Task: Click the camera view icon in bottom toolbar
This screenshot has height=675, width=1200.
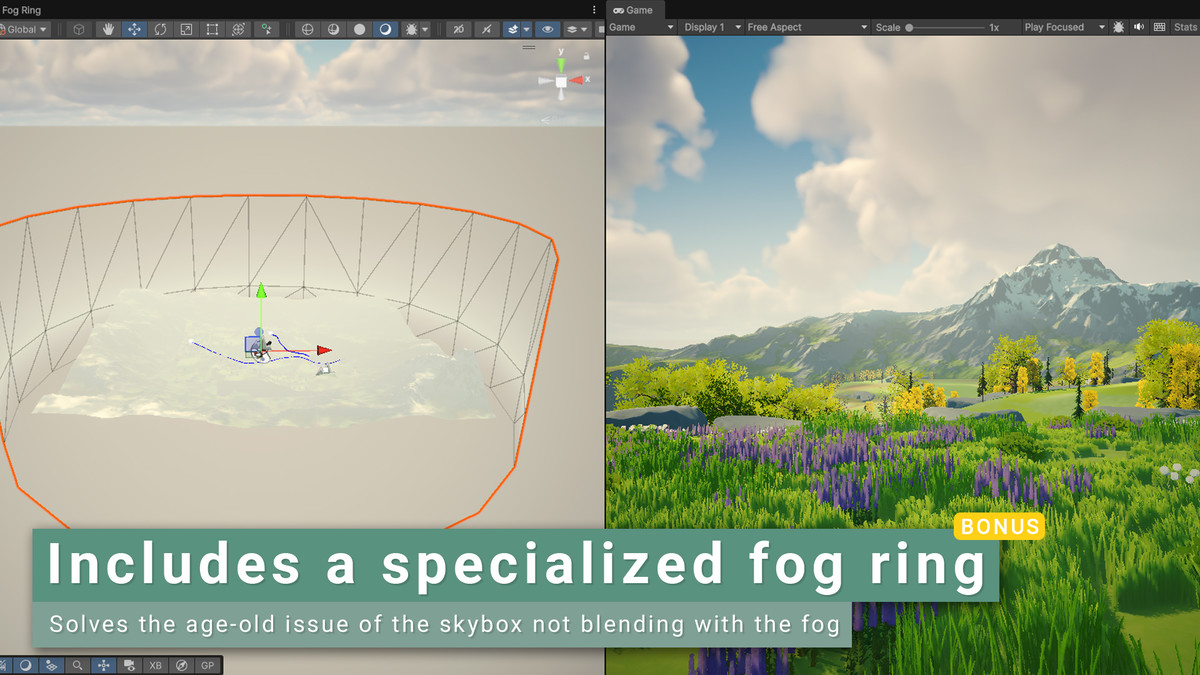Action: pyautogui.click(x=129, y=665)
